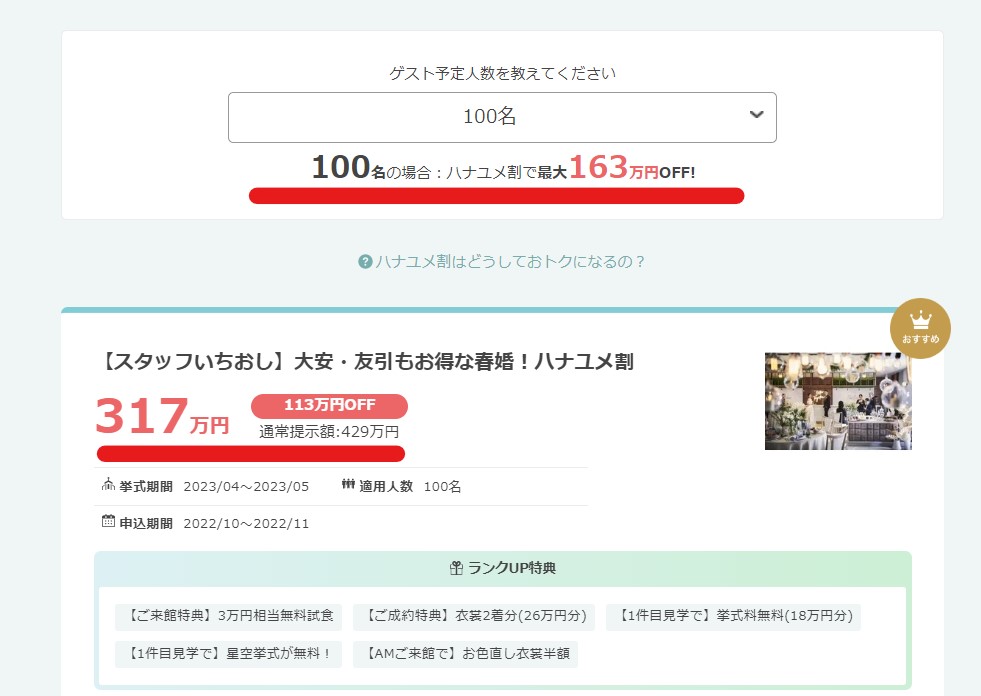Select the 【ご来館特典】3万円相当無料試食 tag
This screenshot has height=696, width=981.
(x=228, y=616)
